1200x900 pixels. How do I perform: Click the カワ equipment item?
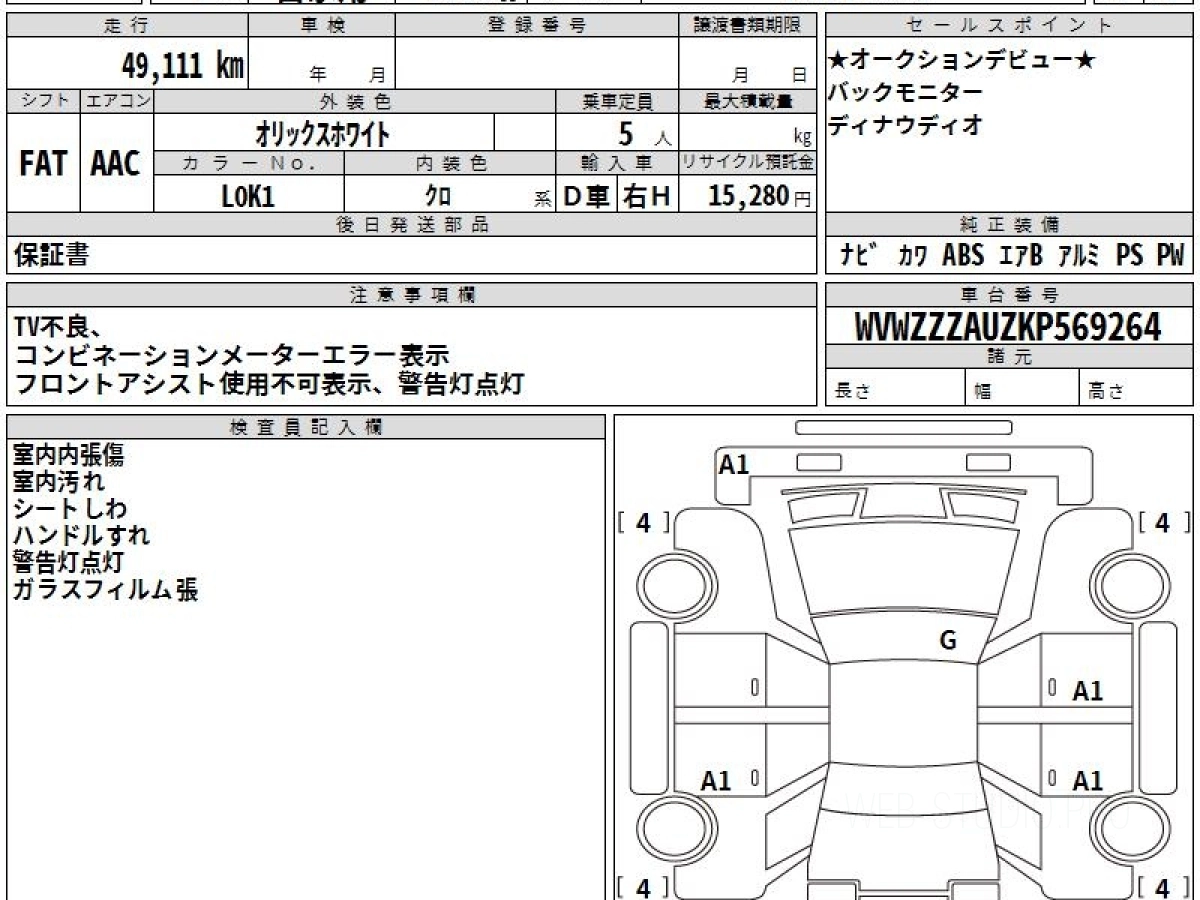(x=912, y=256)
